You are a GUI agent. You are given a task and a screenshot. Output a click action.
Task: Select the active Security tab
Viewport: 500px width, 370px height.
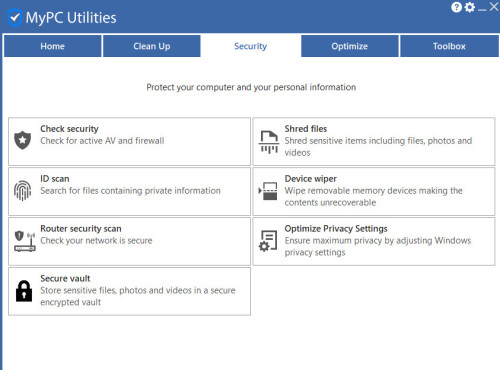[x=251, y=46]
